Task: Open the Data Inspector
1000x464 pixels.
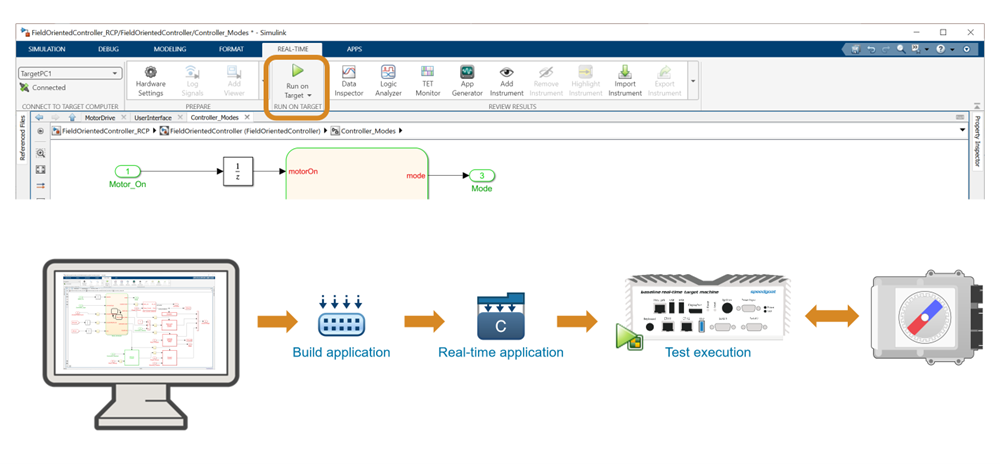Action: pos(349,80)
